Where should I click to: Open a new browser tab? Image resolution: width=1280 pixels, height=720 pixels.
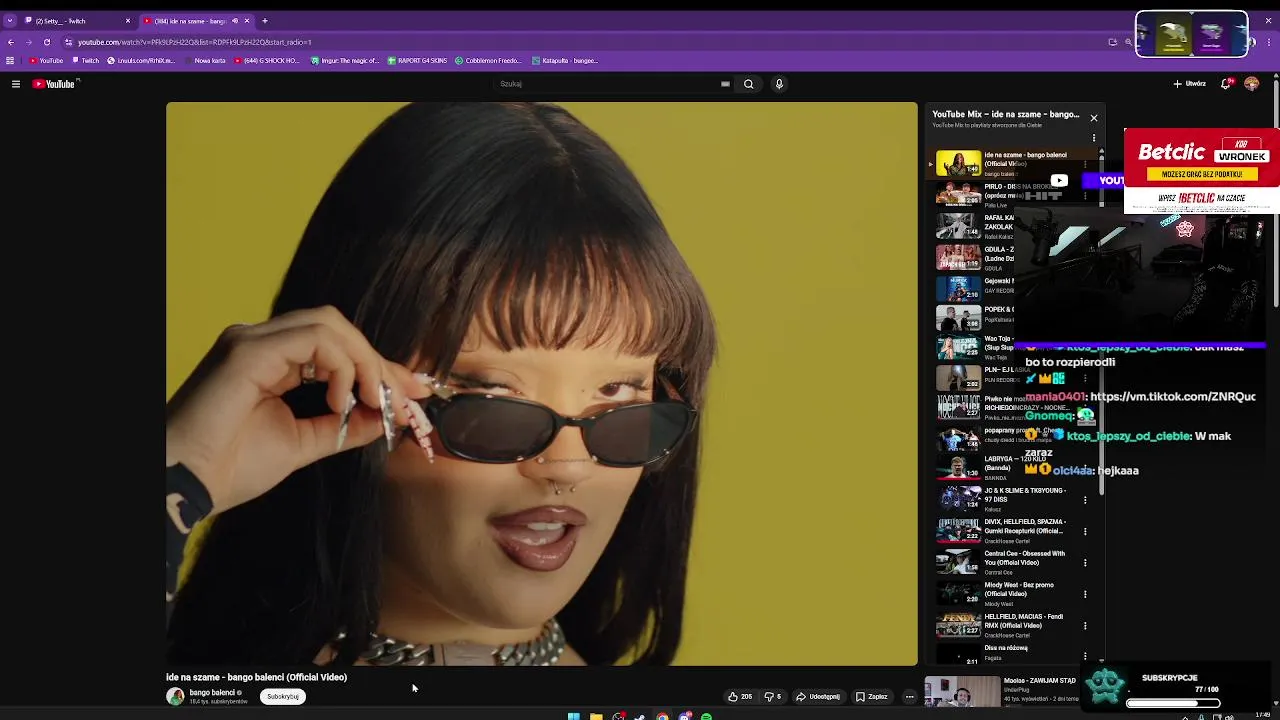265,21
